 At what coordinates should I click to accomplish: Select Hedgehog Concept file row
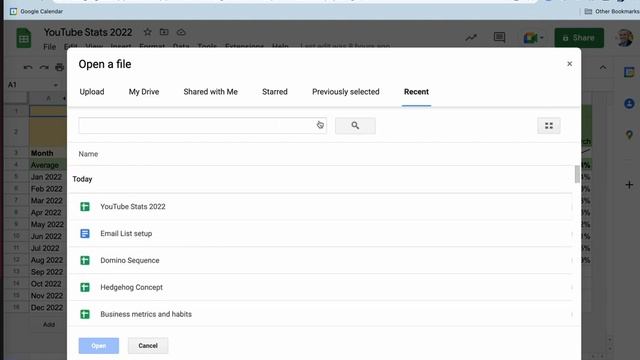pyautogui.click(x=321, y=287)
